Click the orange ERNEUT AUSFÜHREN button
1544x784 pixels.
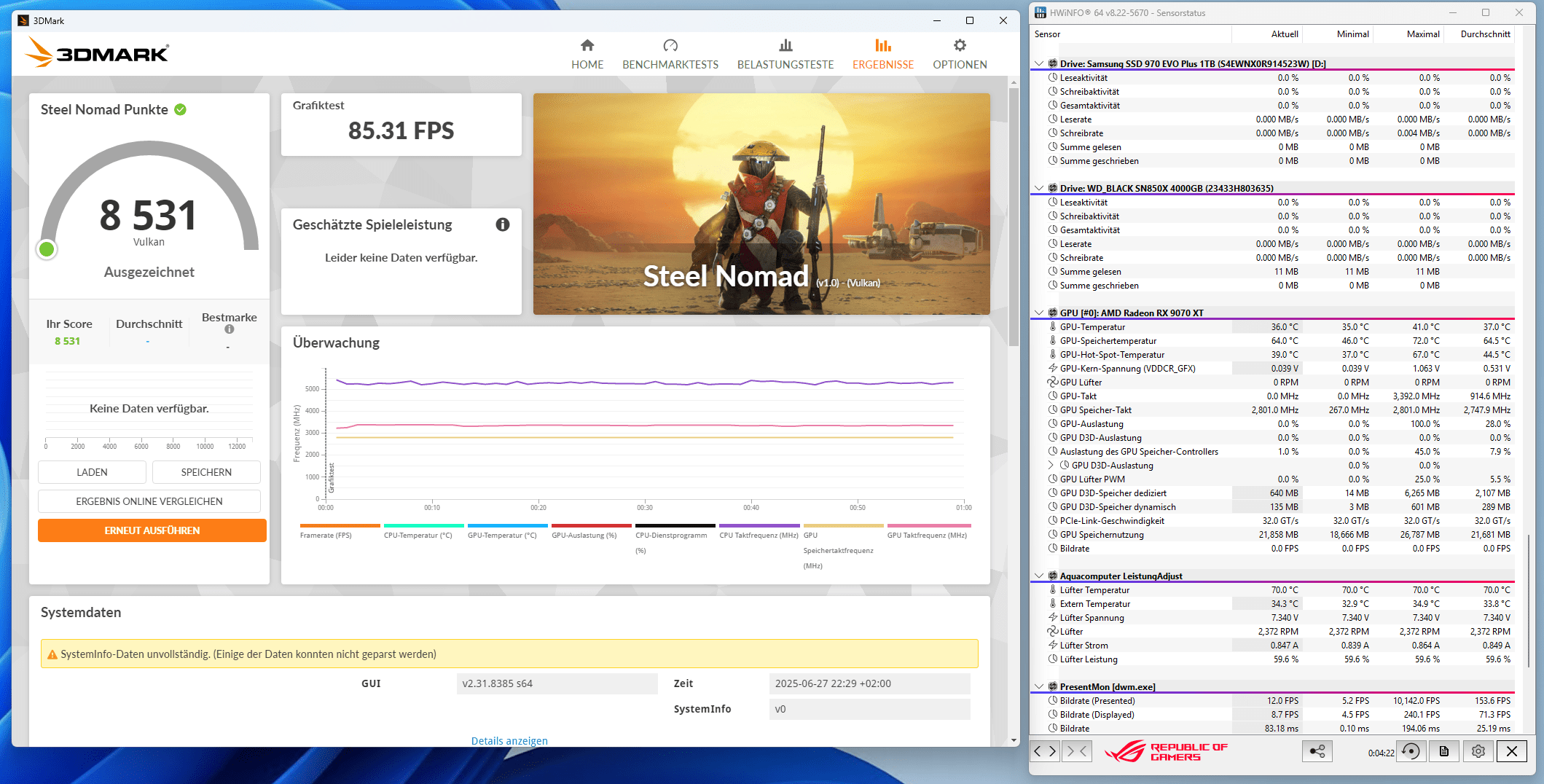pyautogui.click(x=152, y=530)
